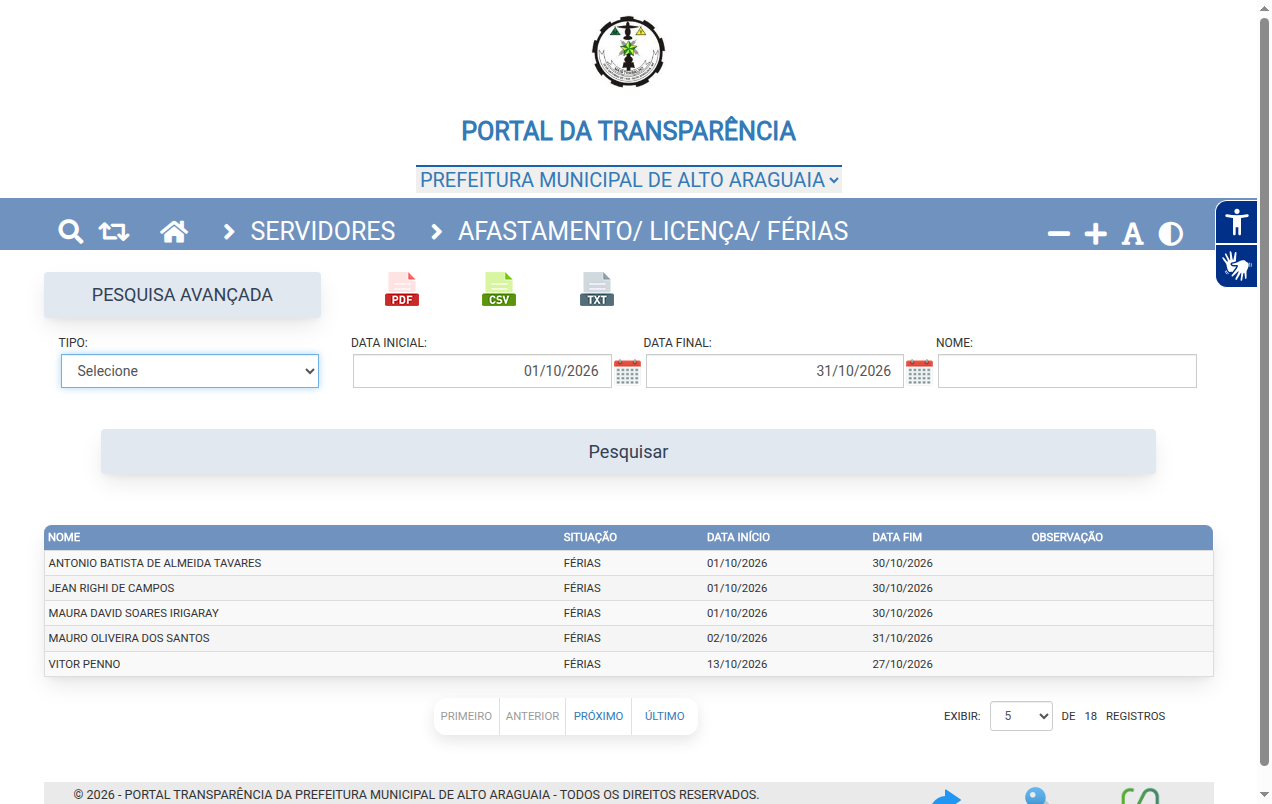Click date 02/10/2026 in Mauro Oliveira row
Screen dimensions: 1272x804
click(x=737, y=638)
